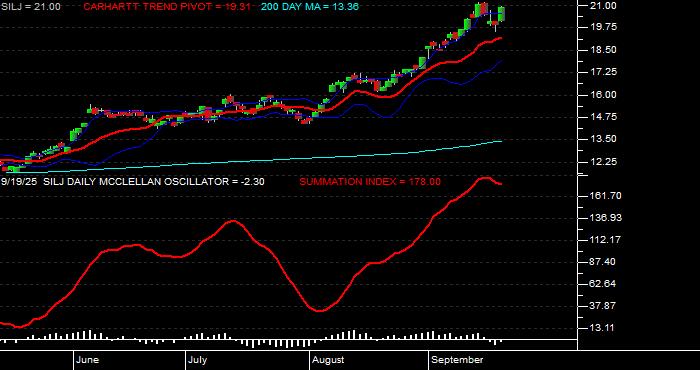700x370 pixels.
Task: Click the SILJ = 21.00 price label
Action: coord(30,7)
